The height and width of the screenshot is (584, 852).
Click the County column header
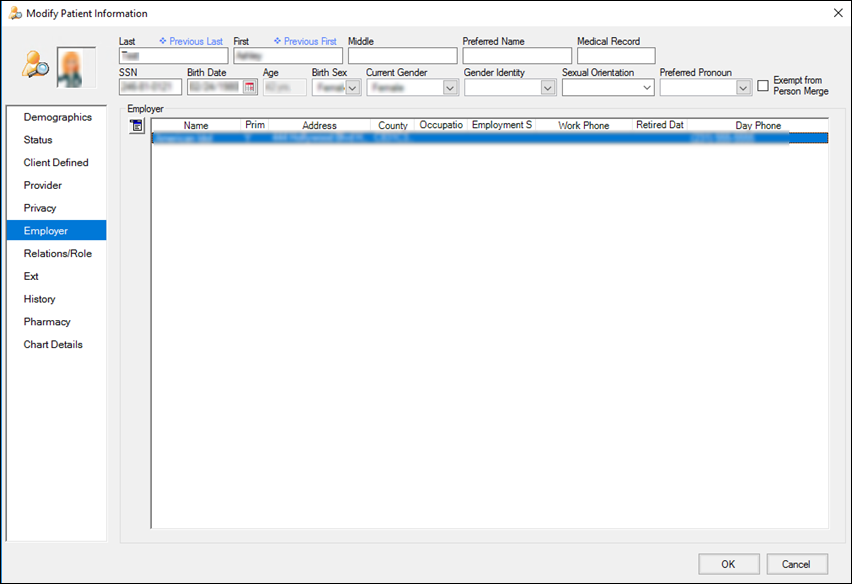(x=392, y=125)
